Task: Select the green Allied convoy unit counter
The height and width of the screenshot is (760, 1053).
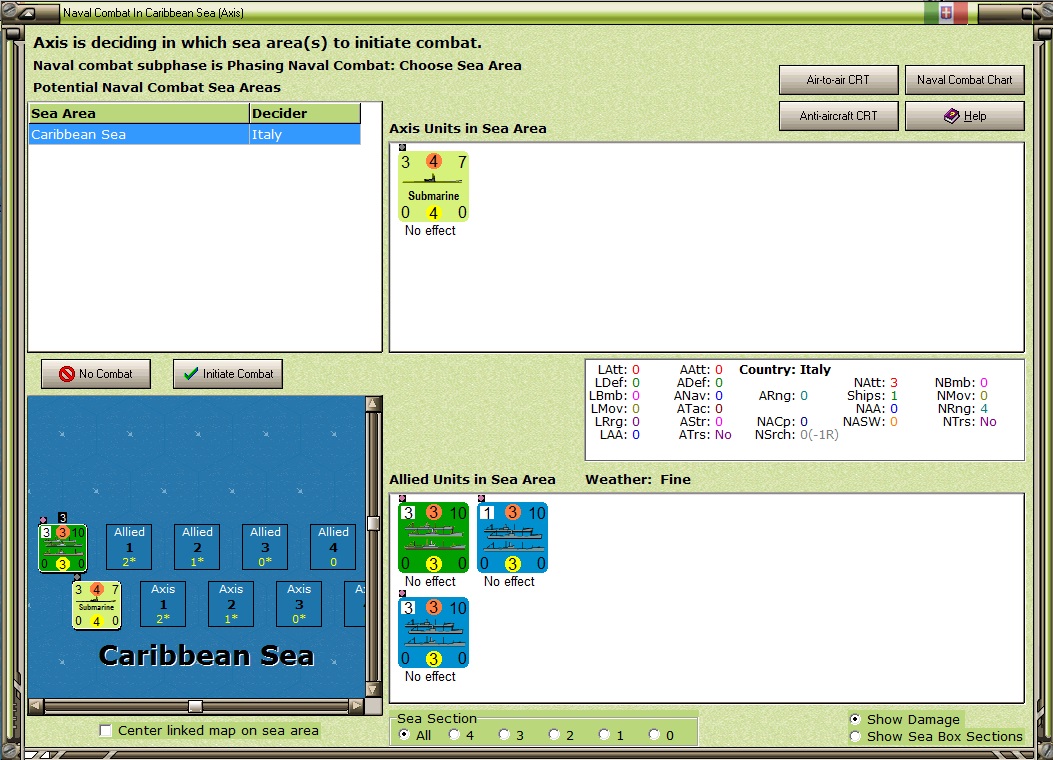Action: (x=433, y=537)
